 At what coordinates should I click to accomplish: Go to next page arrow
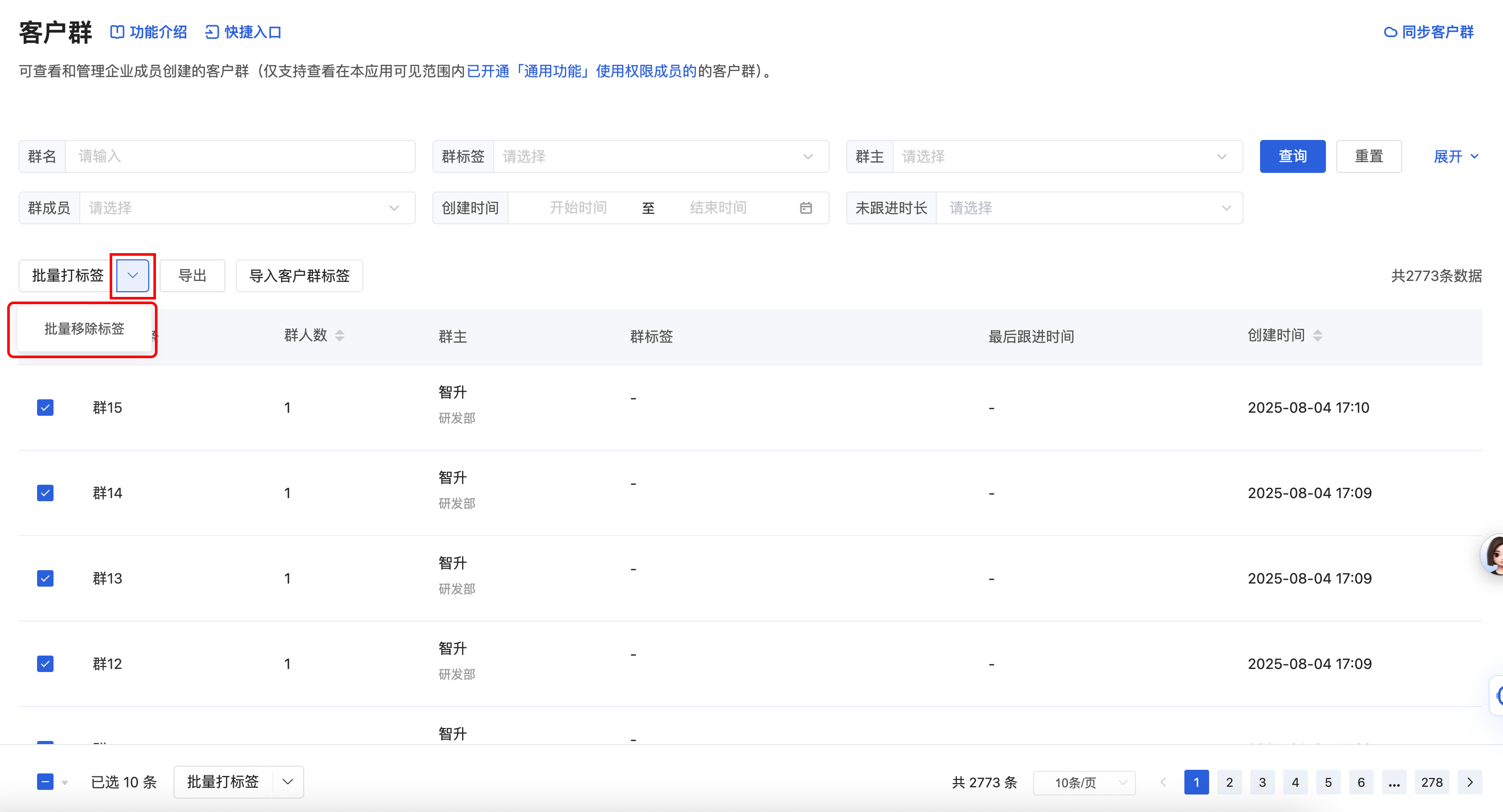(1470, 782)
